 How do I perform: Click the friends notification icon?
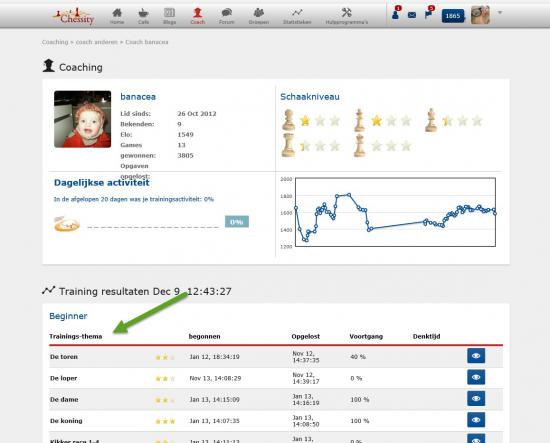pyautogui.click(x=396, y=14)
